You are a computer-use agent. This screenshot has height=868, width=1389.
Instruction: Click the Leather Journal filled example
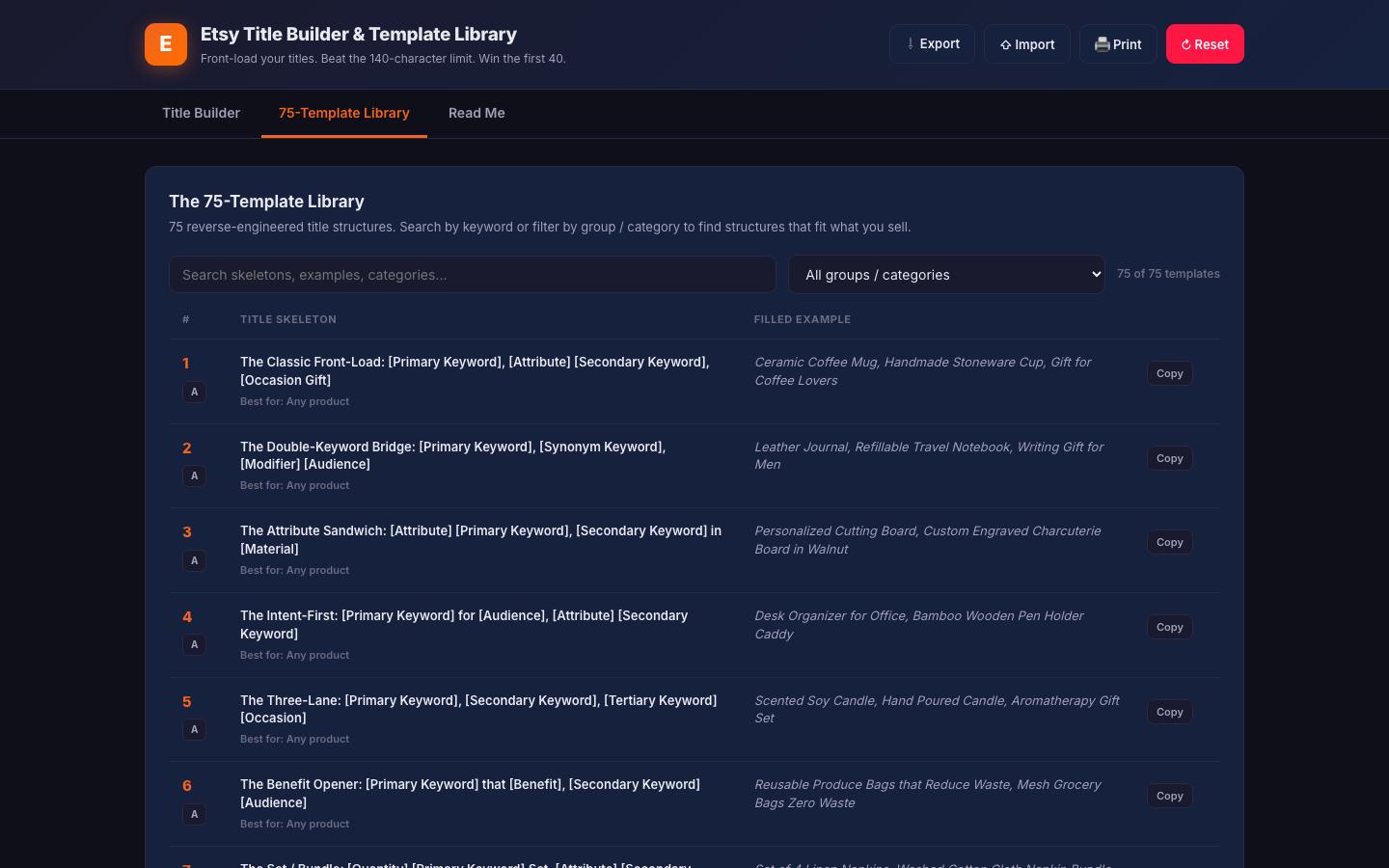929,455
